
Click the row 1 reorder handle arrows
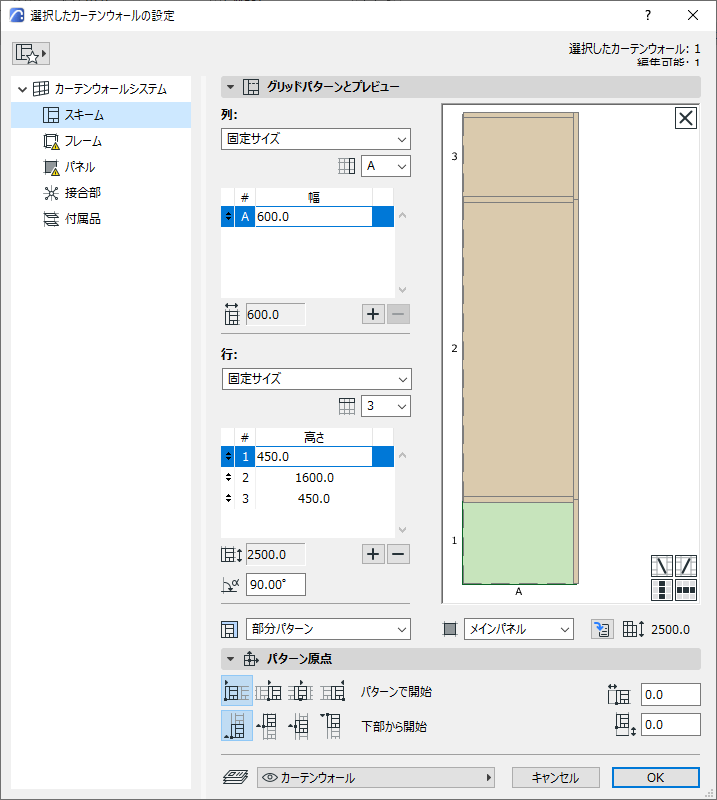tap(228, 457)
